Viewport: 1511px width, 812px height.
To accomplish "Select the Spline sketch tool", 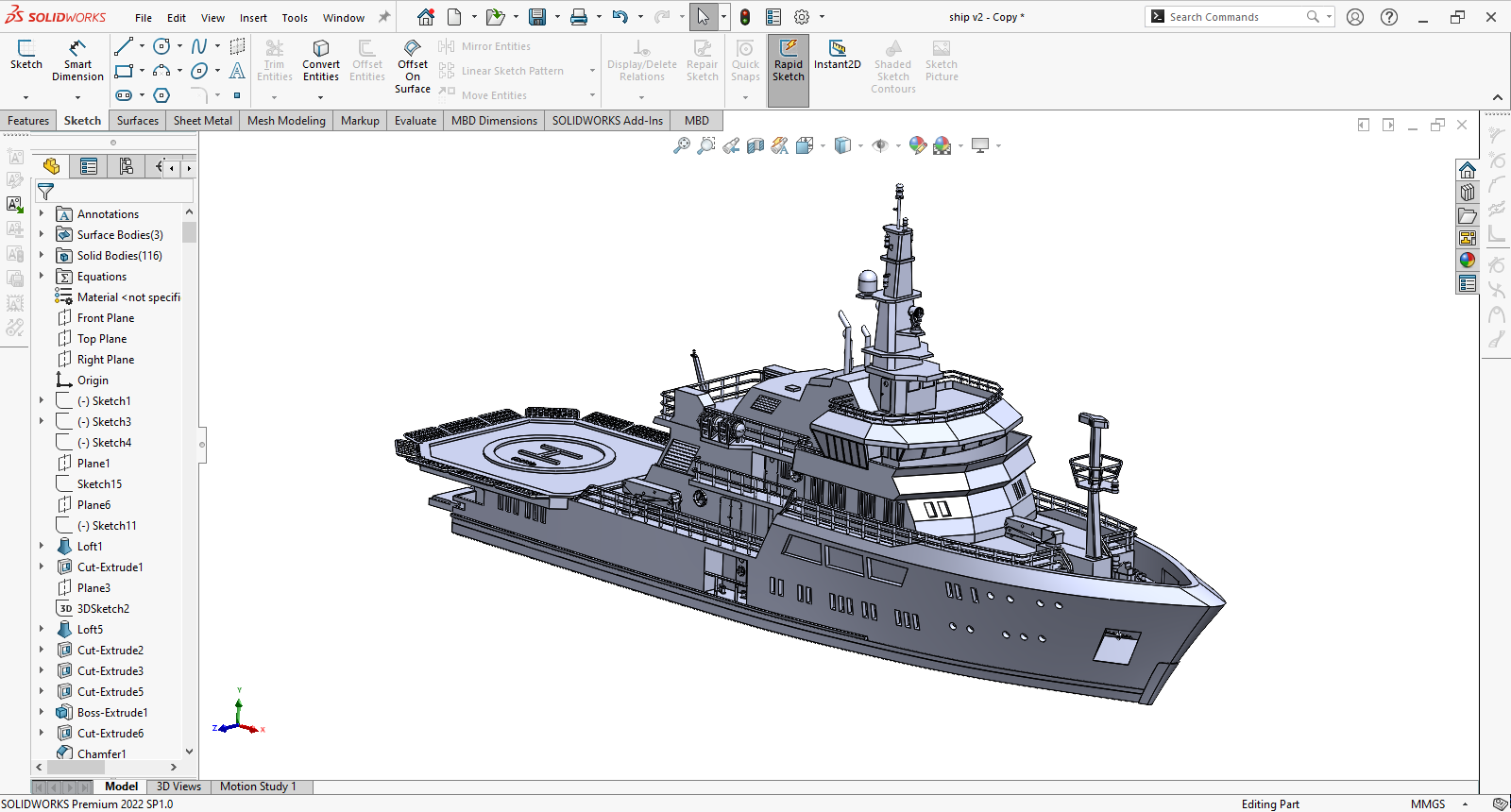I will coord(199,46).
